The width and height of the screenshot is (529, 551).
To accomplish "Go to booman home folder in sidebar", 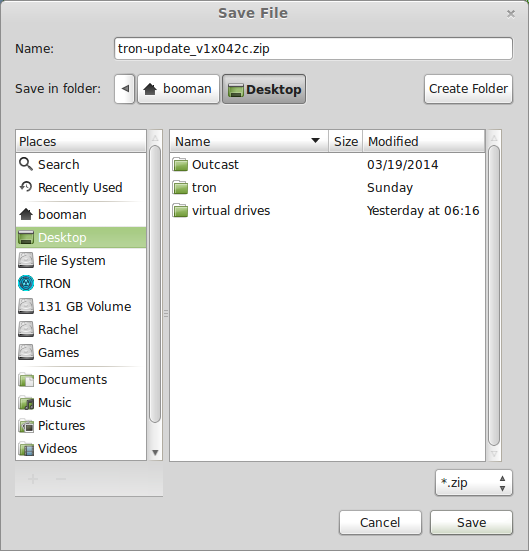I will point(81,214).
